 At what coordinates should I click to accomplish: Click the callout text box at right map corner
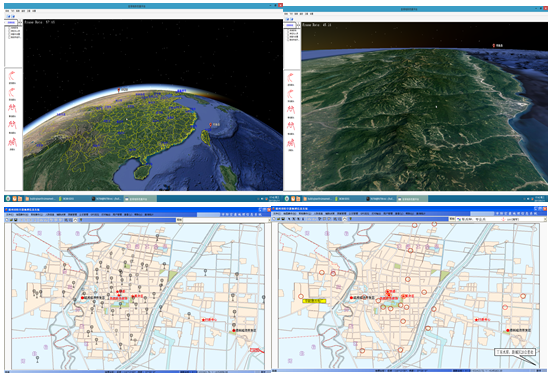pos(514,352)
